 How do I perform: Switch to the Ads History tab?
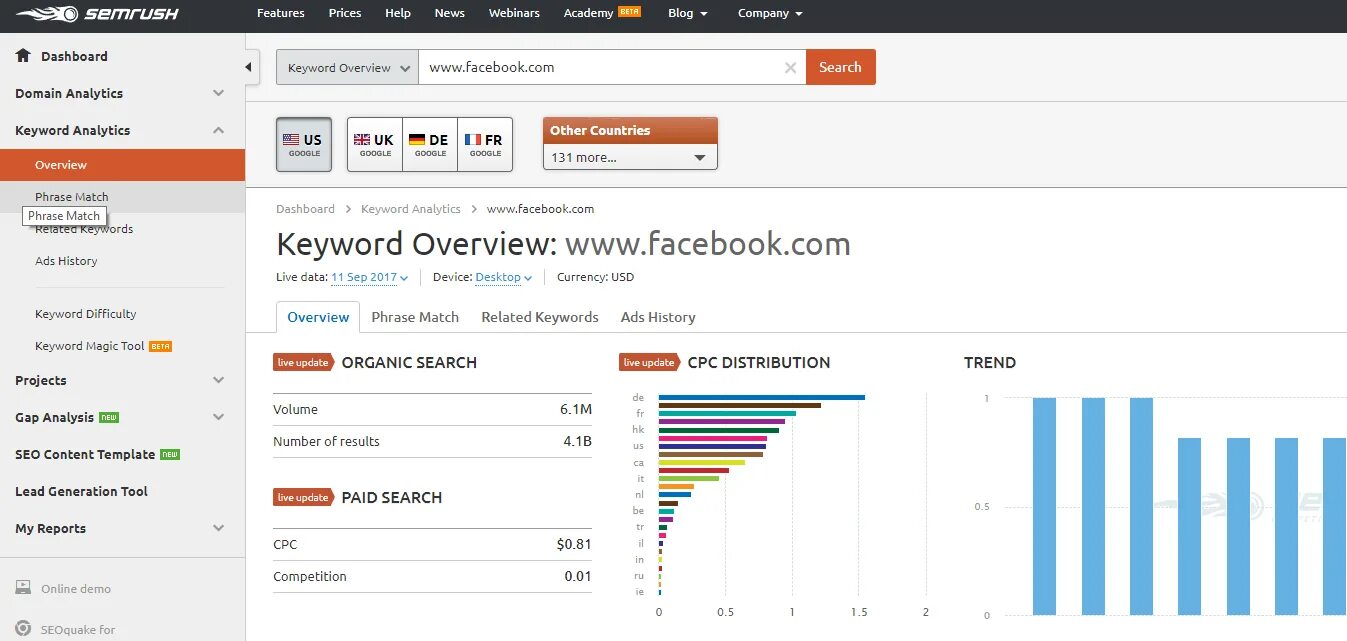pos(658,317)
